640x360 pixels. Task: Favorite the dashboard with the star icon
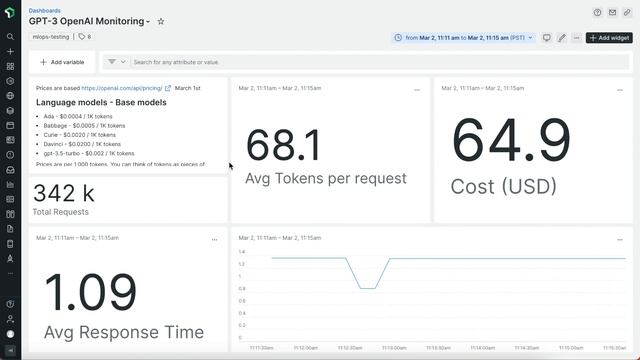coord(161,21)
